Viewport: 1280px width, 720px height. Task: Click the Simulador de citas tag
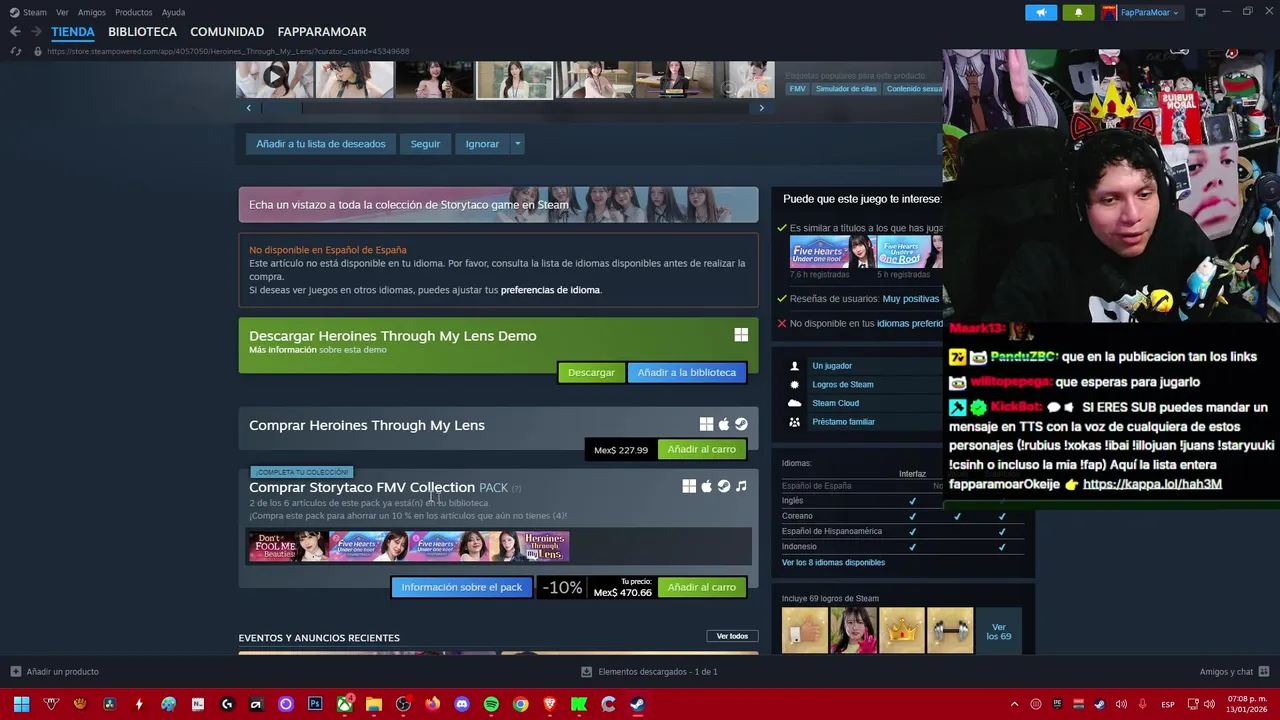pos(846,89)
